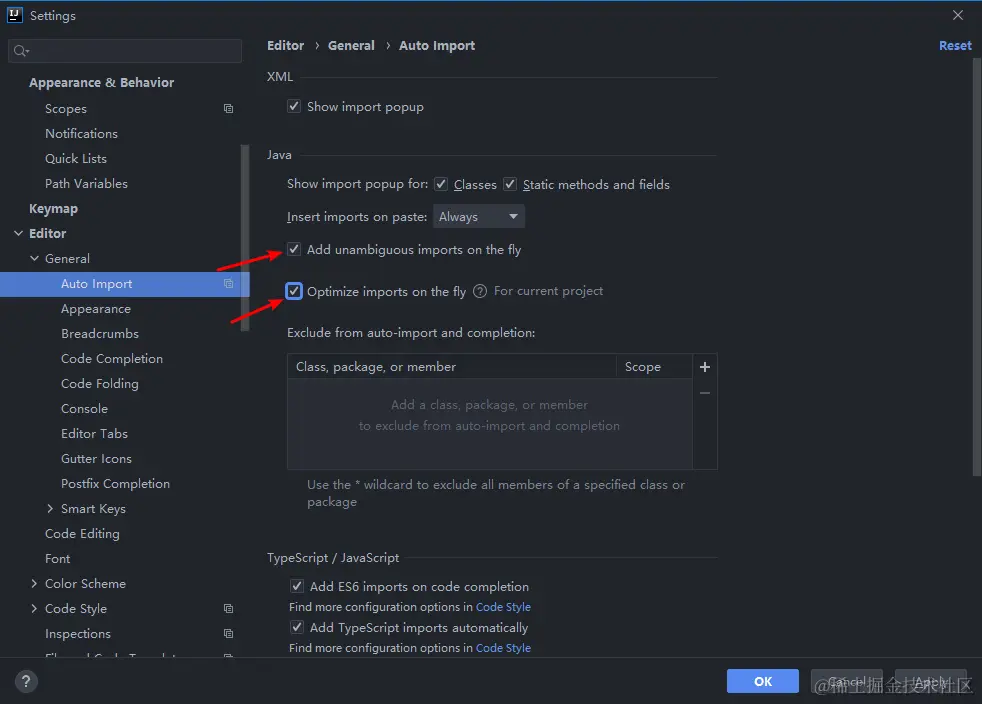The width and height of the screenshot is (982, 704).
Task: Collapse the General tree node
Action: coord(34,259)
